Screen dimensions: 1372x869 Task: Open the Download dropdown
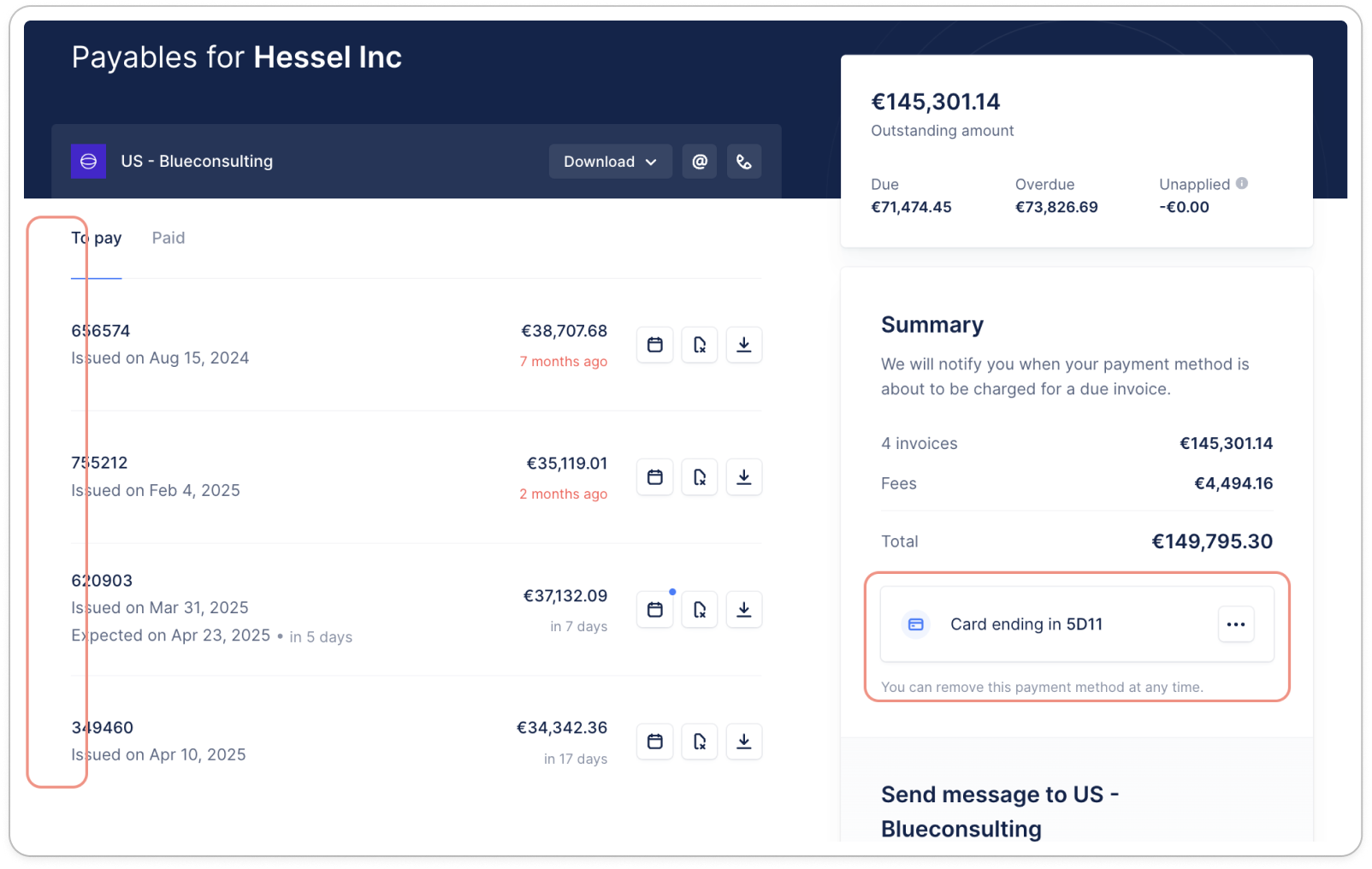click(610, 162)
